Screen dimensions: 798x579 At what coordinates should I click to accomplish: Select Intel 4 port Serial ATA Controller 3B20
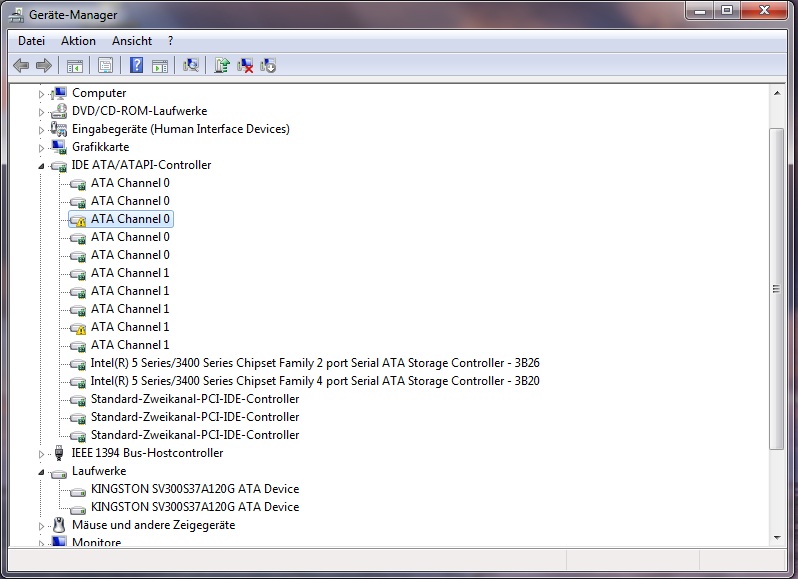tap(315, 381)
